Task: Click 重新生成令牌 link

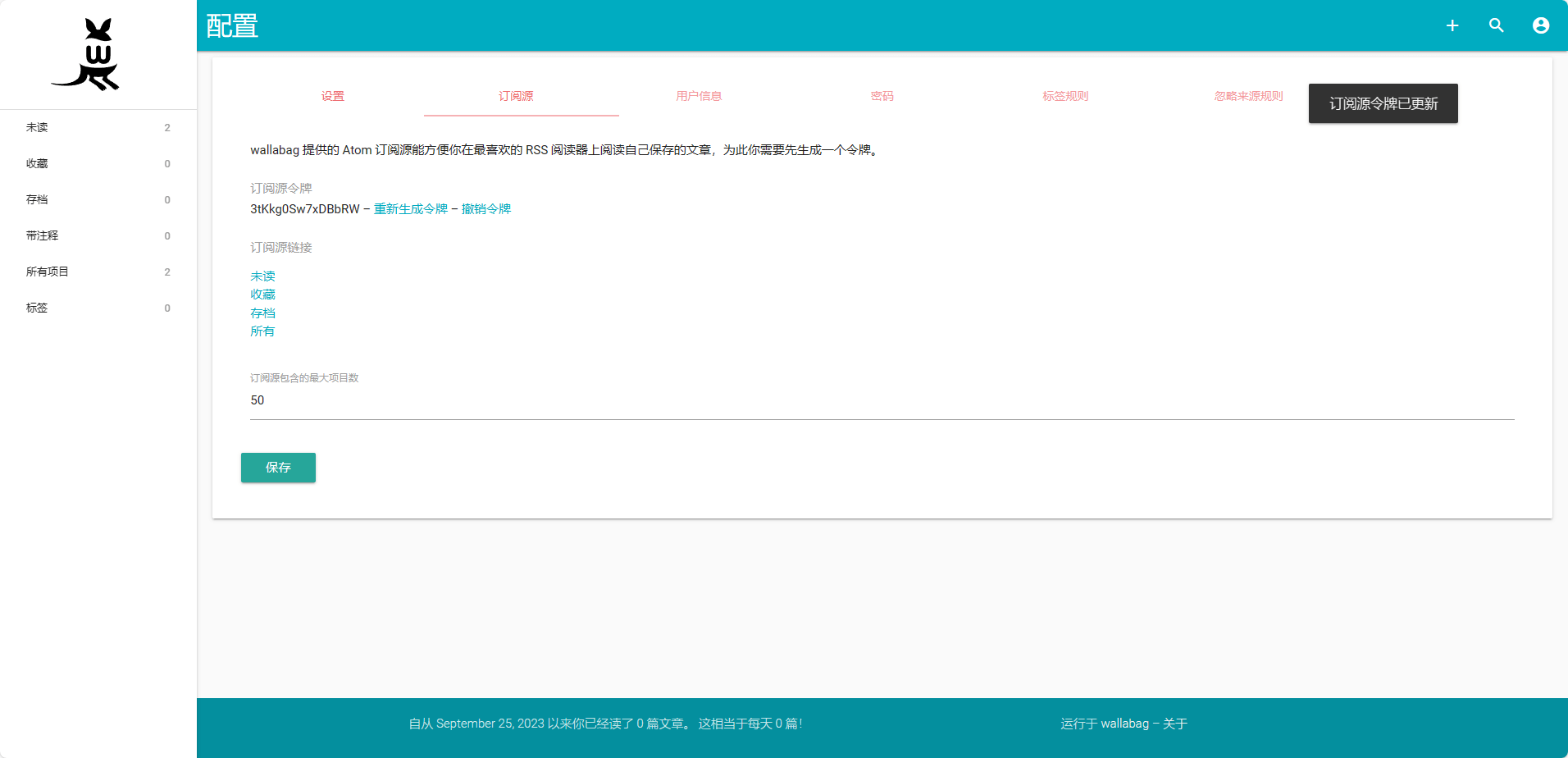Action: tap(411, 209)
